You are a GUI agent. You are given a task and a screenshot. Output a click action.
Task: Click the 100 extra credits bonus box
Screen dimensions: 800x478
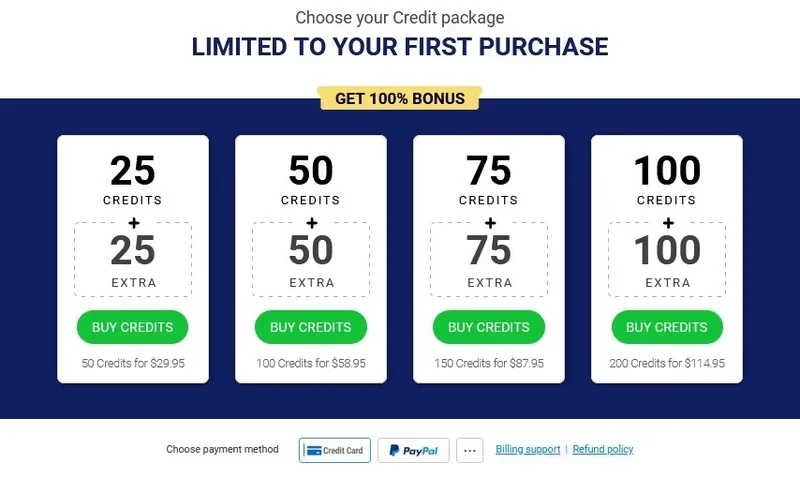point(667,259)
